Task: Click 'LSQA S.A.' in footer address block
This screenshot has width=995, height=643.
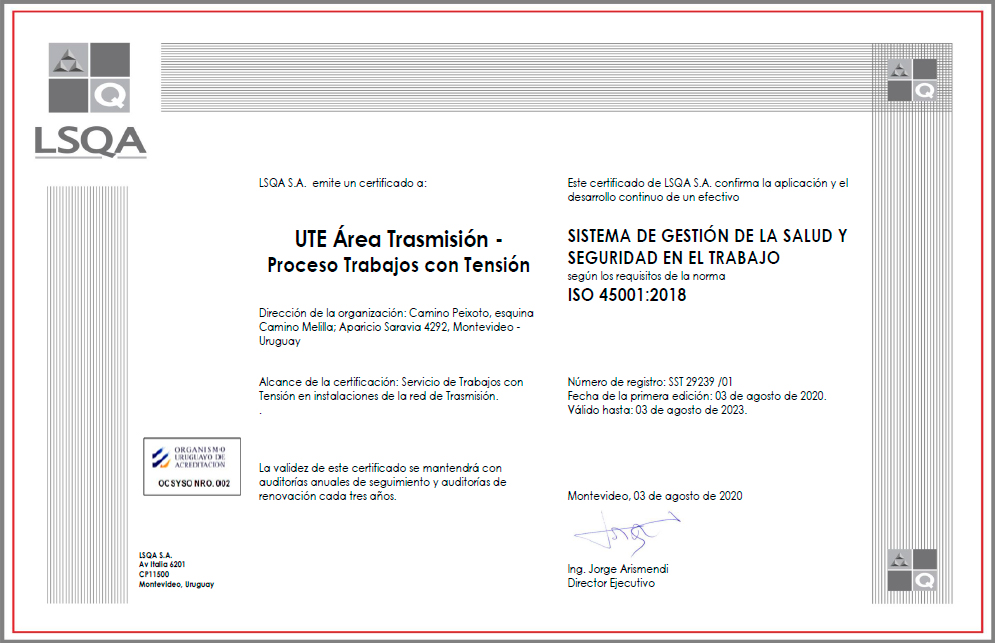Action: click(155, 555)
